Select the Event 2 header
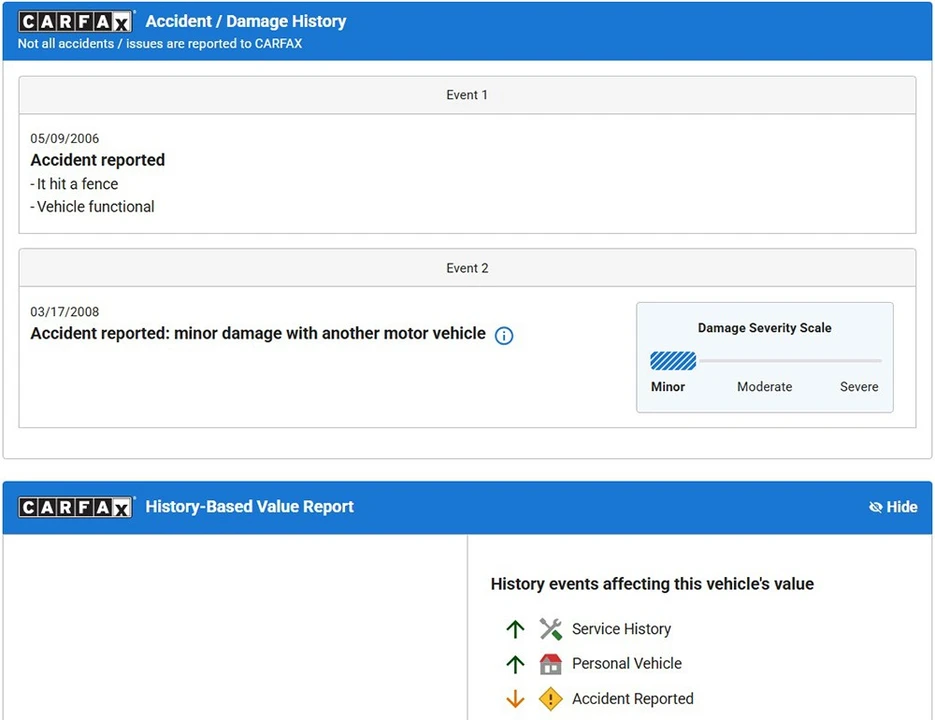 tap(467, 268)
